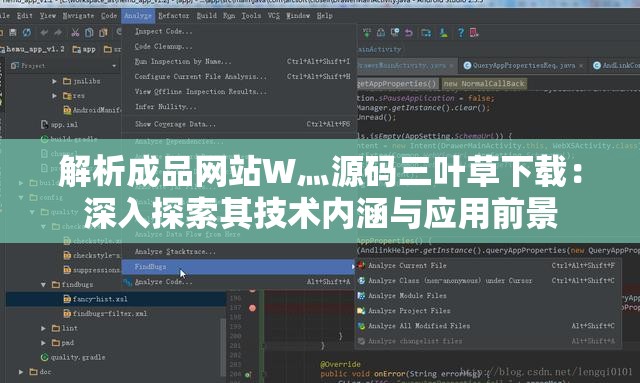Screen dimensions: 640x383
Task: Open the Build menu
Action: tap(207, 16)
